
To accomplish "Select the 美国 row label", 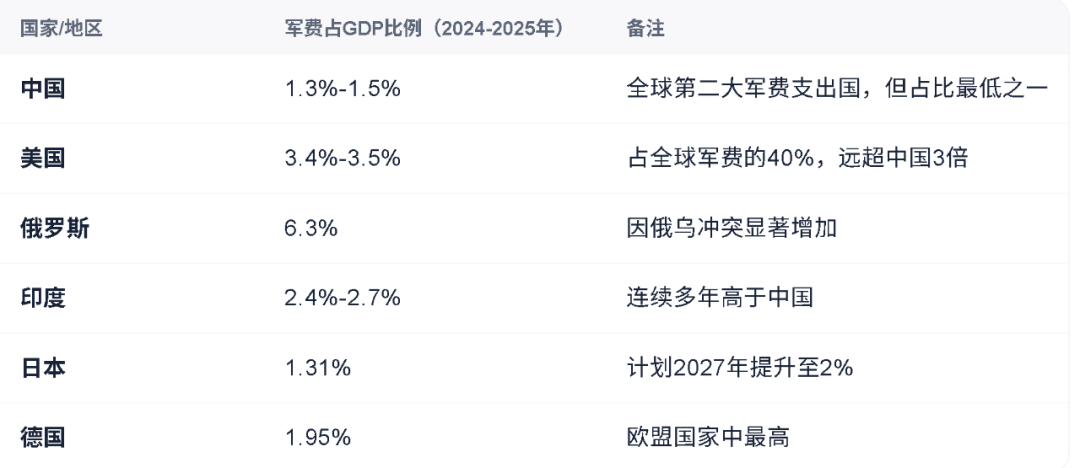I will point(43,158).
